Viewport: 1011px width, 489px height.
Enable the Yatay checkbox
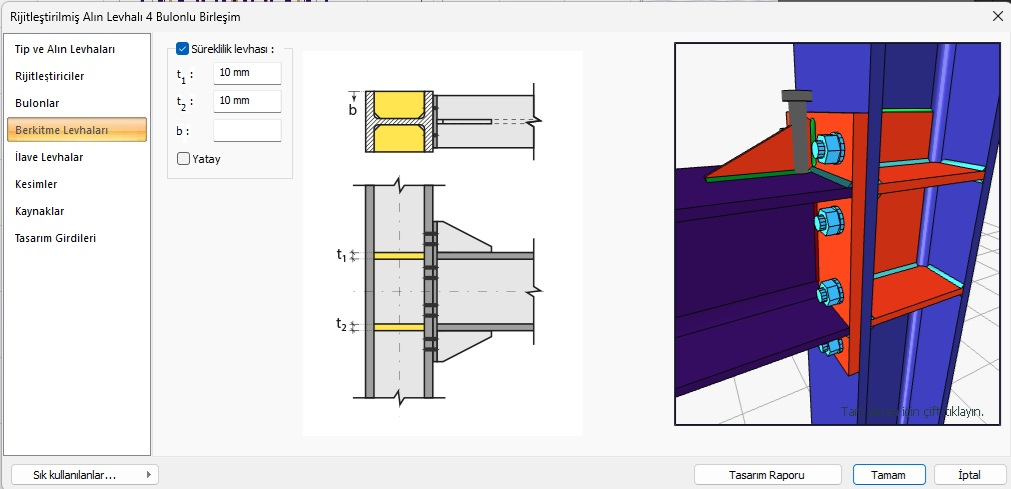point(183,159)
